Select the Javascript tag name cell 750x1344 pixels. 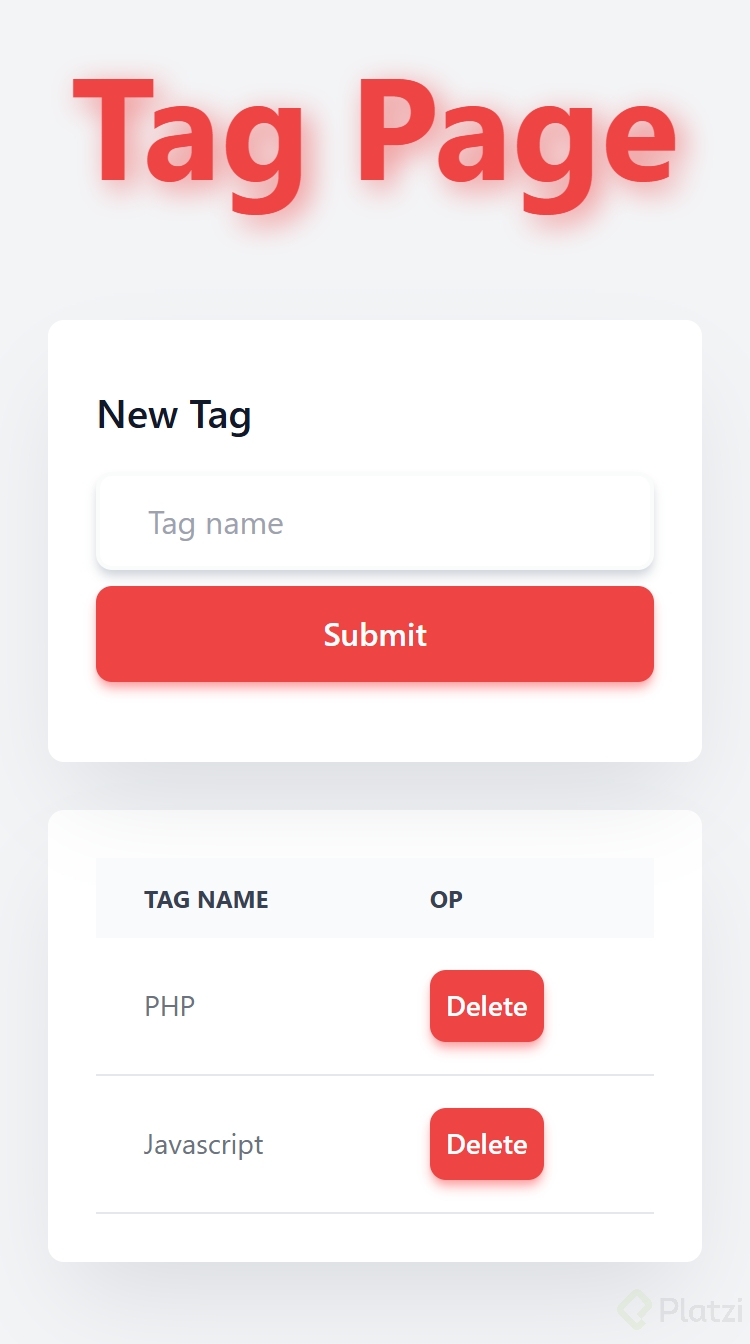(x=203, y=1144)
